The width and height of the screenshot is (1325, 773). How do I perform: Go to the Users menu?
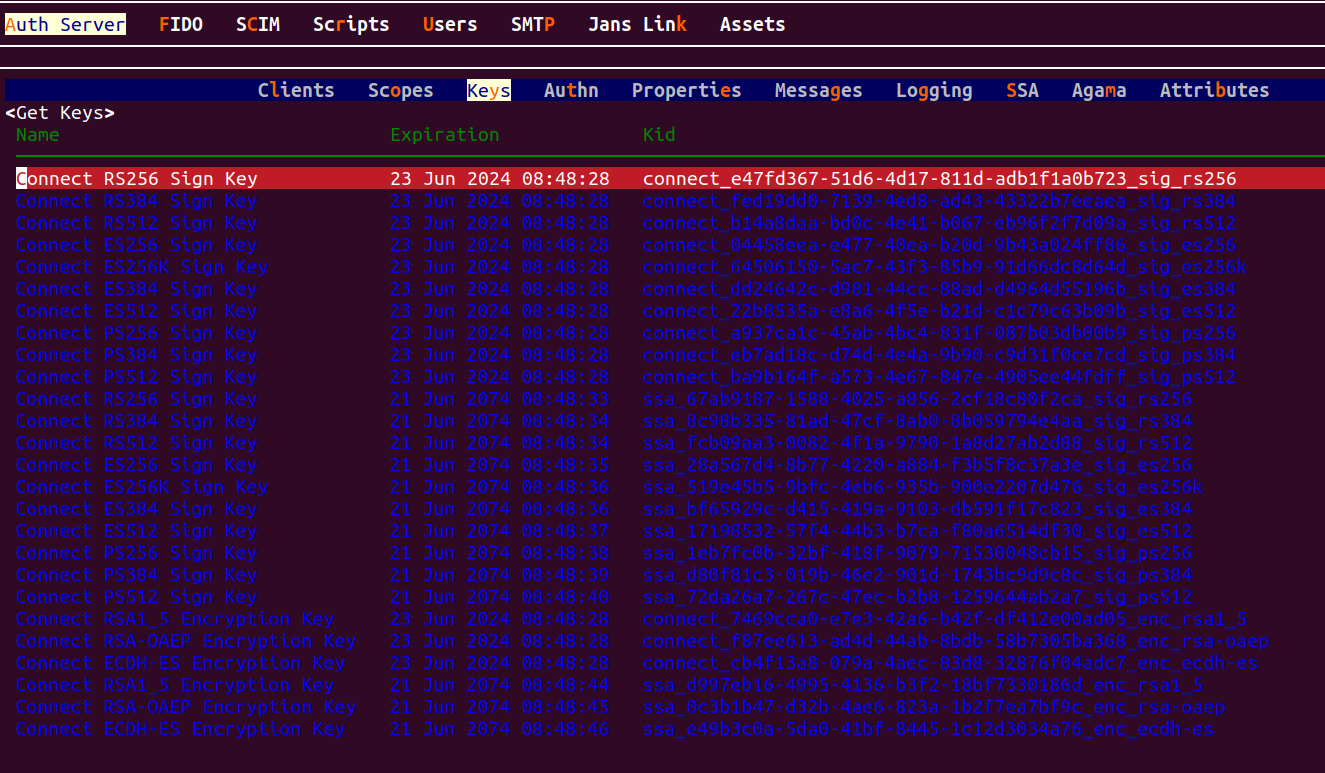point(450,25)
